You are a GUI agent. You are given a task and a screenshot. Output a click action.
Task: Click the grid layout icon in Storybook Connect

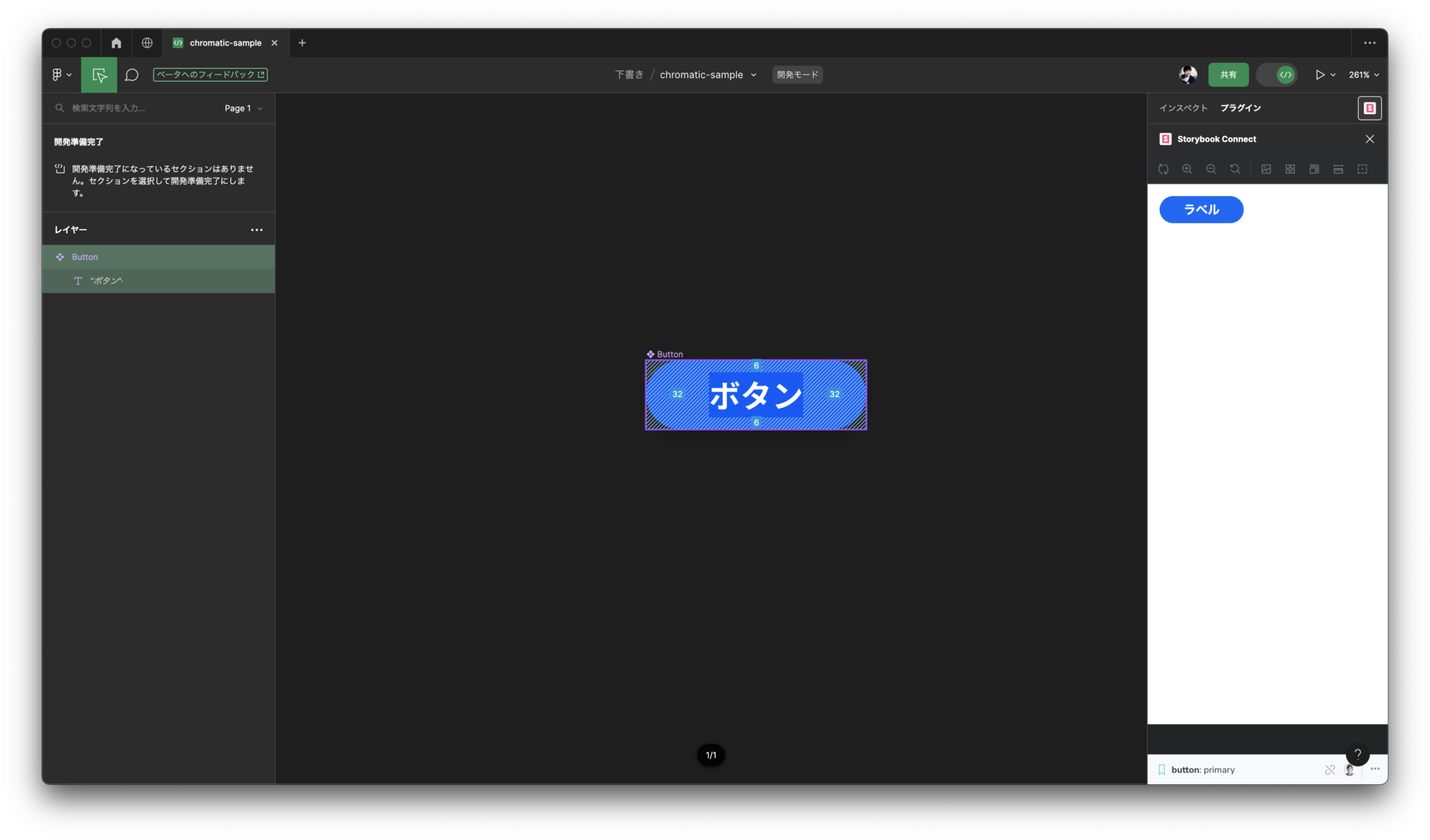coord(1290,169)
